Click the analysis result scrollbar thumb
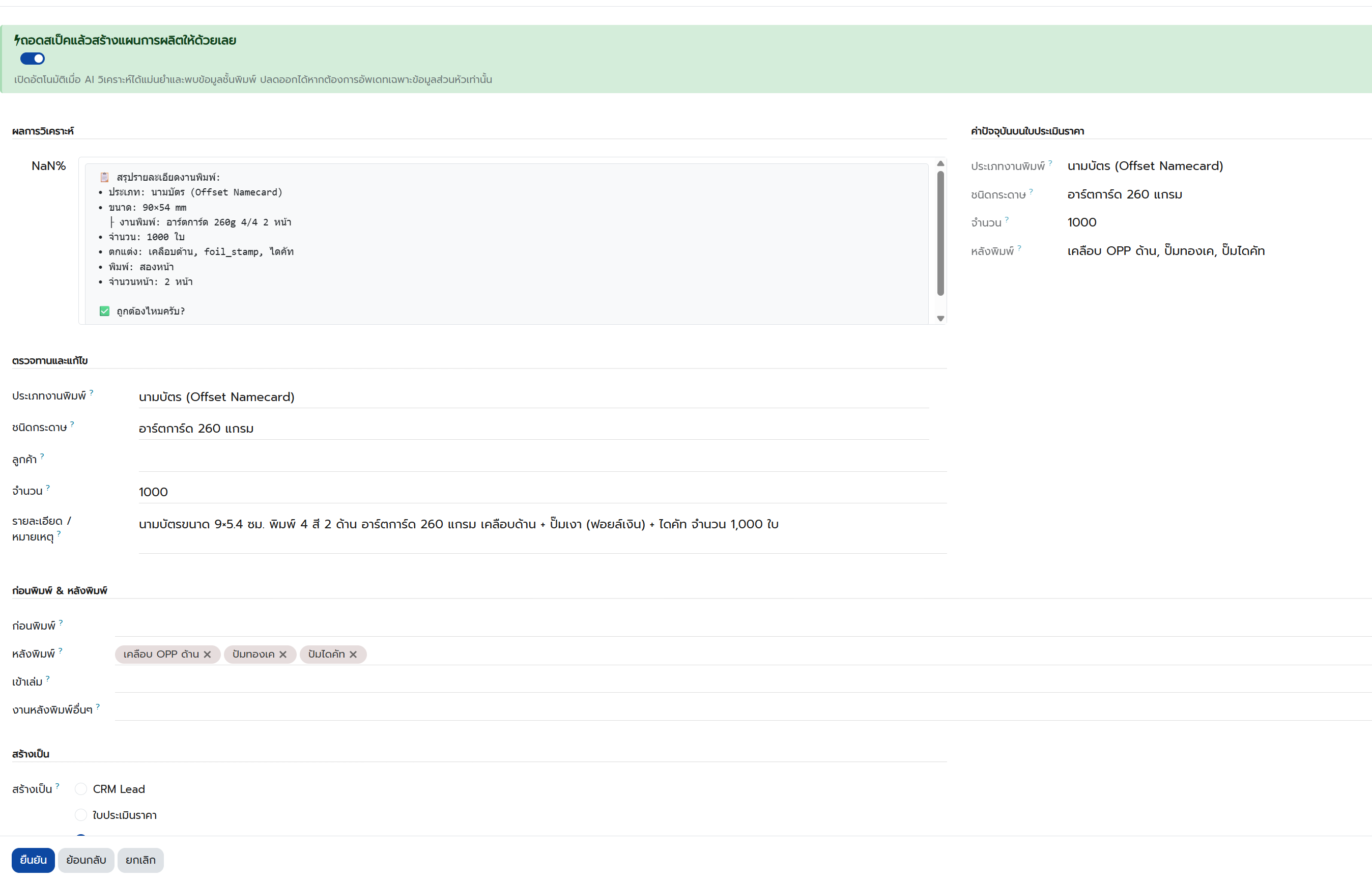1372x880 pixels. (940, 233)
